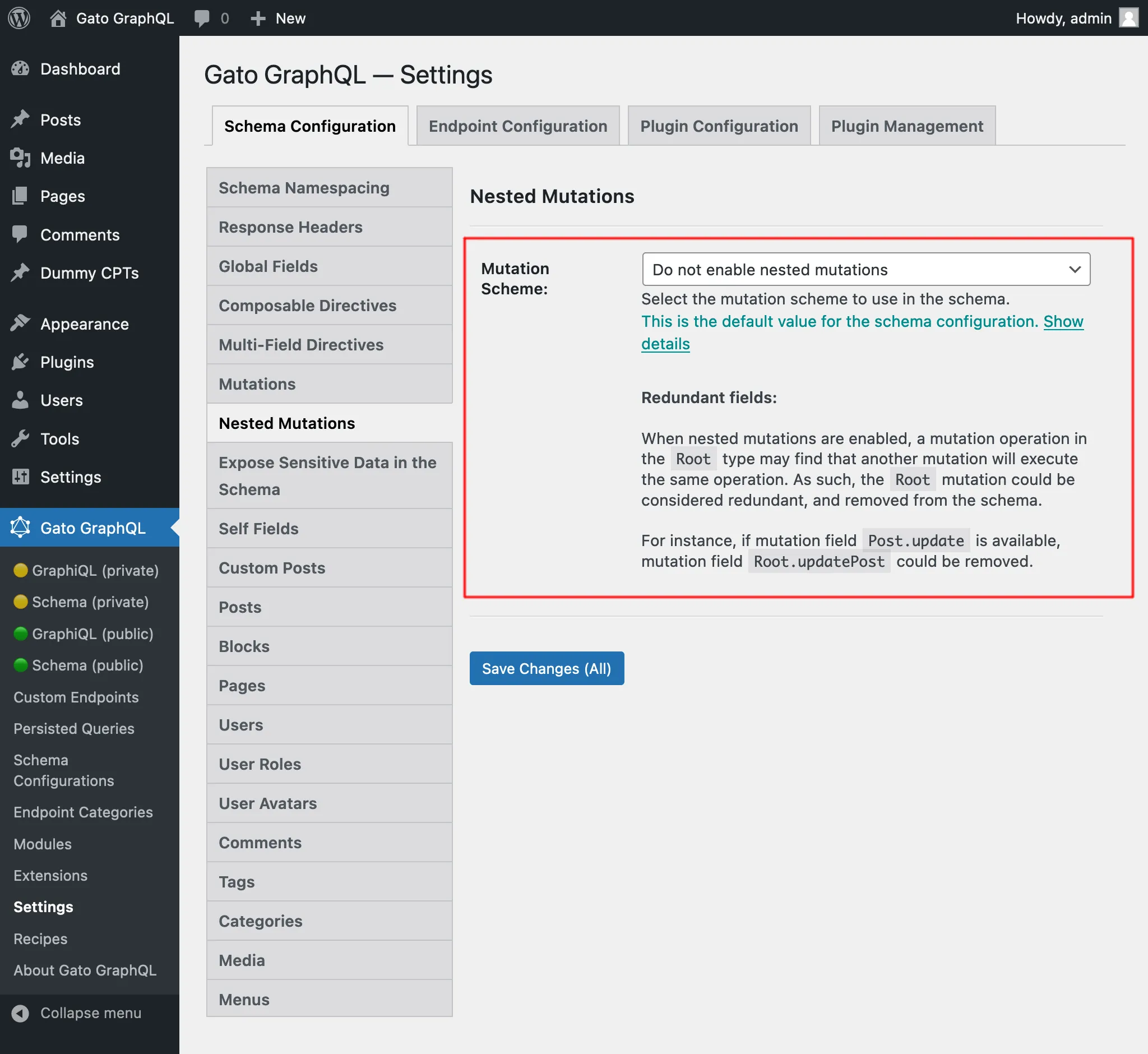
Task: Switch to the Plugin Management tab
Action: pos(907,126)
